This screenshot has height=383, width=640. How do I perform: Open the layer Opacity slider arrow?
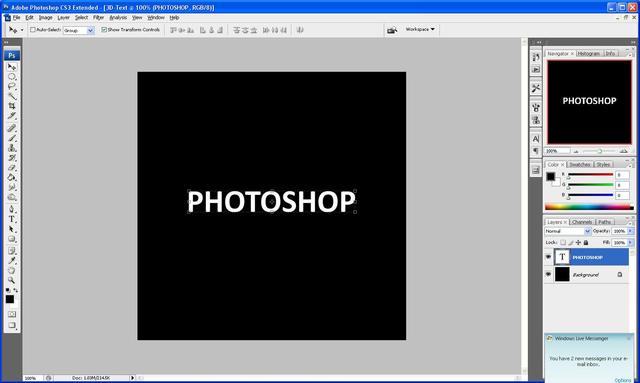pos(630,231)
